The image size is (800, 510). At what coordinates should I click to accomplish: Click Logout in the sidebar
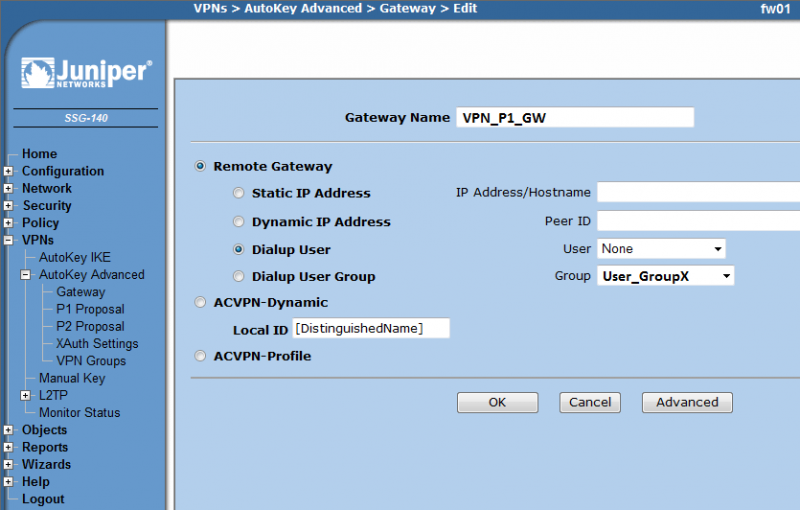click(43, 499)
